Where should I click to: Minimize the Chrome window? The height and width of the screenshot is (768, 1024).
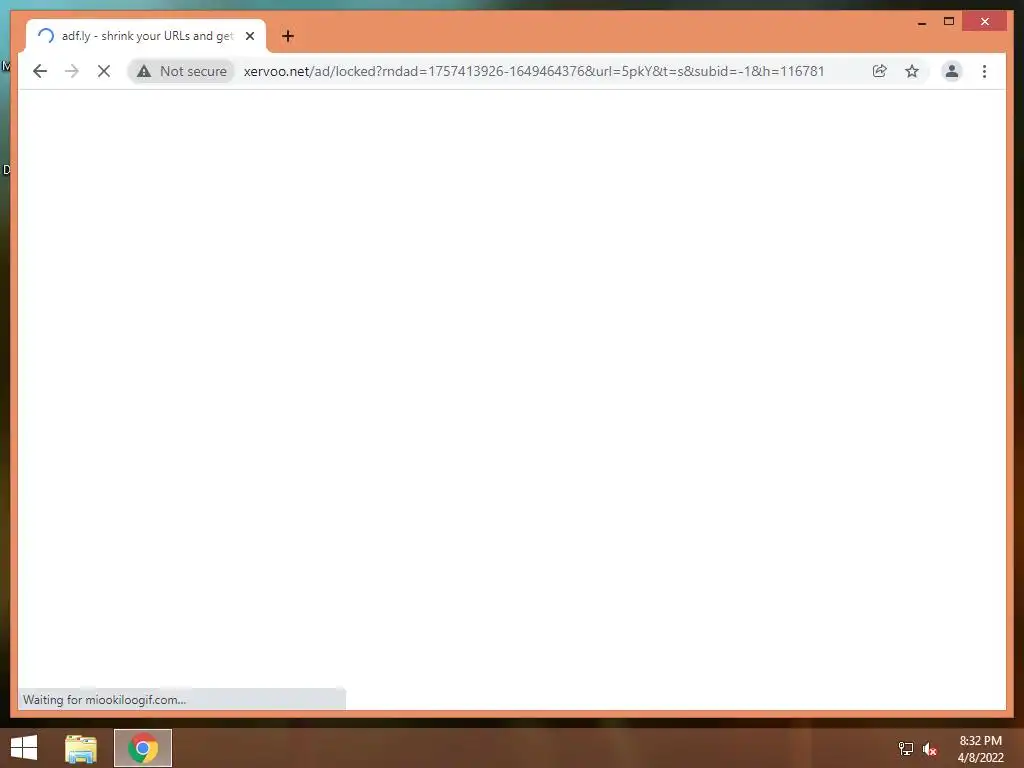(x=921, y=22)
